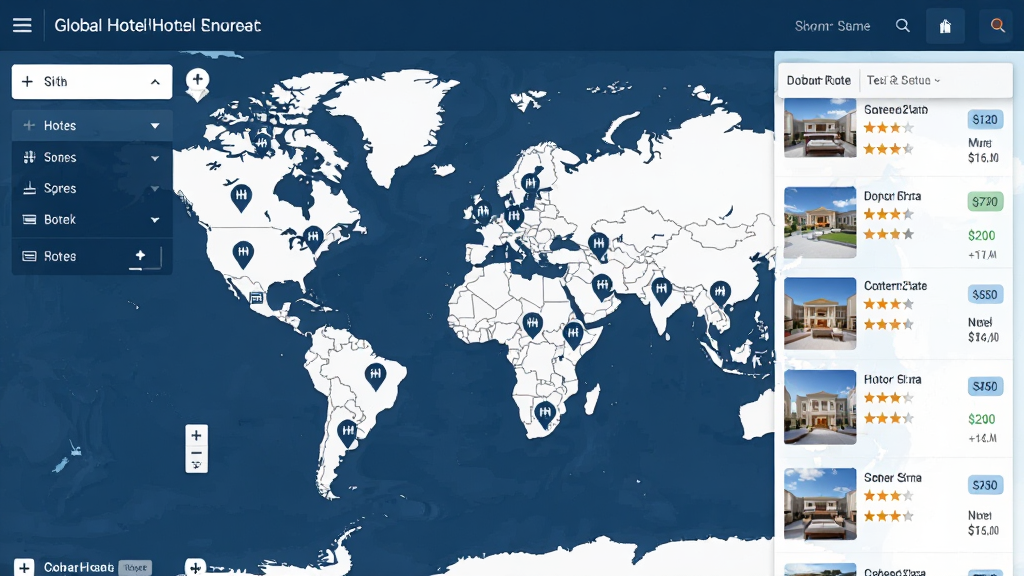Zoom in with map plus button

coord(197,435)
